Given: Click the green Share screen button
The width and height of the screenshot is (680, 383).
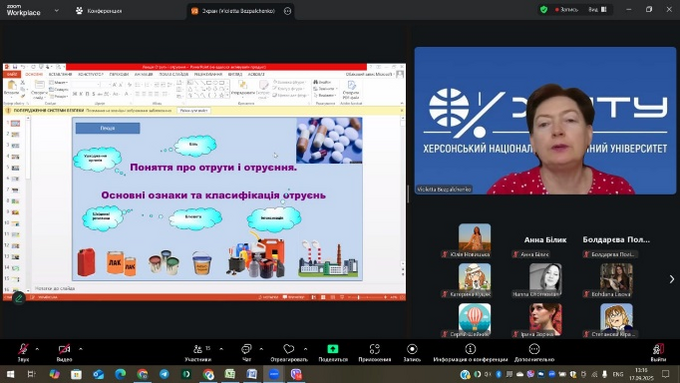Looking at the screenshot, I should 333,352.
